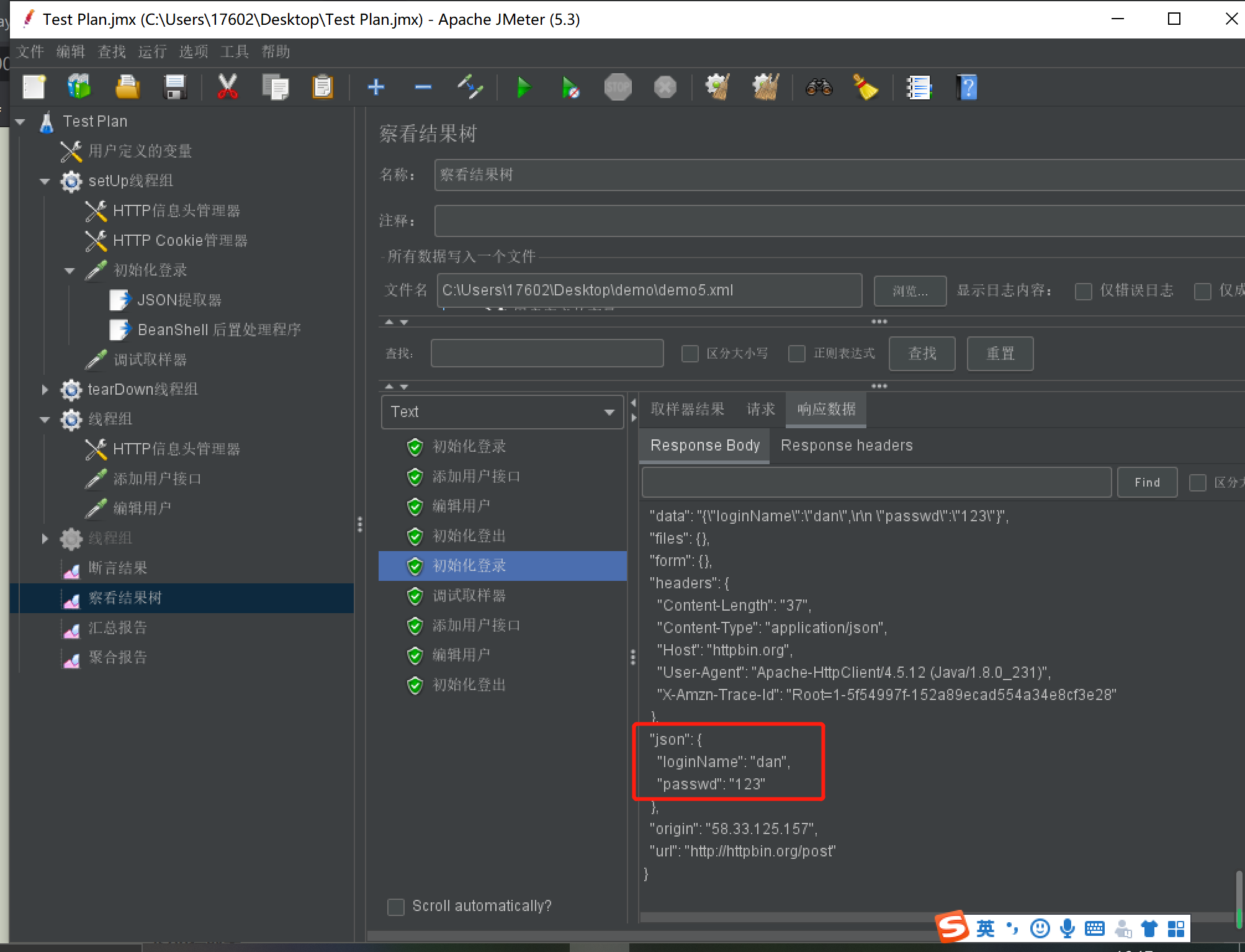The image size is (1245, 952).
Task: Click the Clear results broom icon
Action: pos(717,87)
